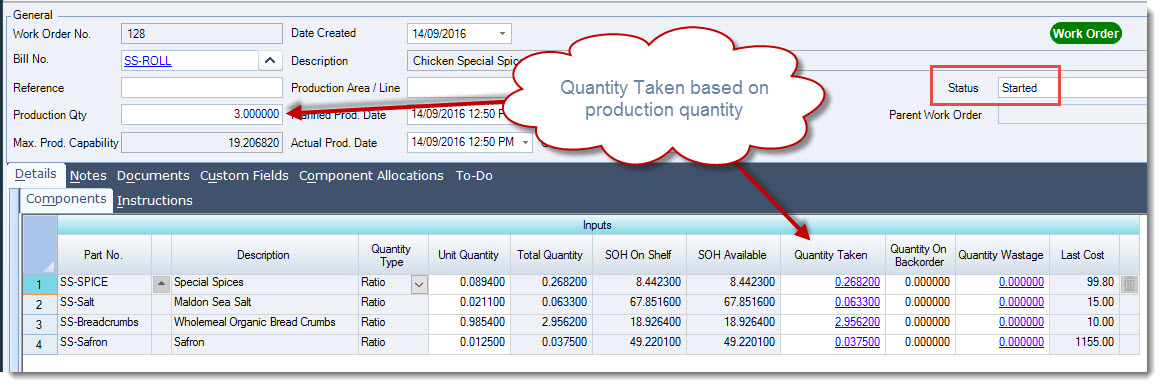Select grid row header 1
This screenshot has width=1162, height=387.
[40, 284]
